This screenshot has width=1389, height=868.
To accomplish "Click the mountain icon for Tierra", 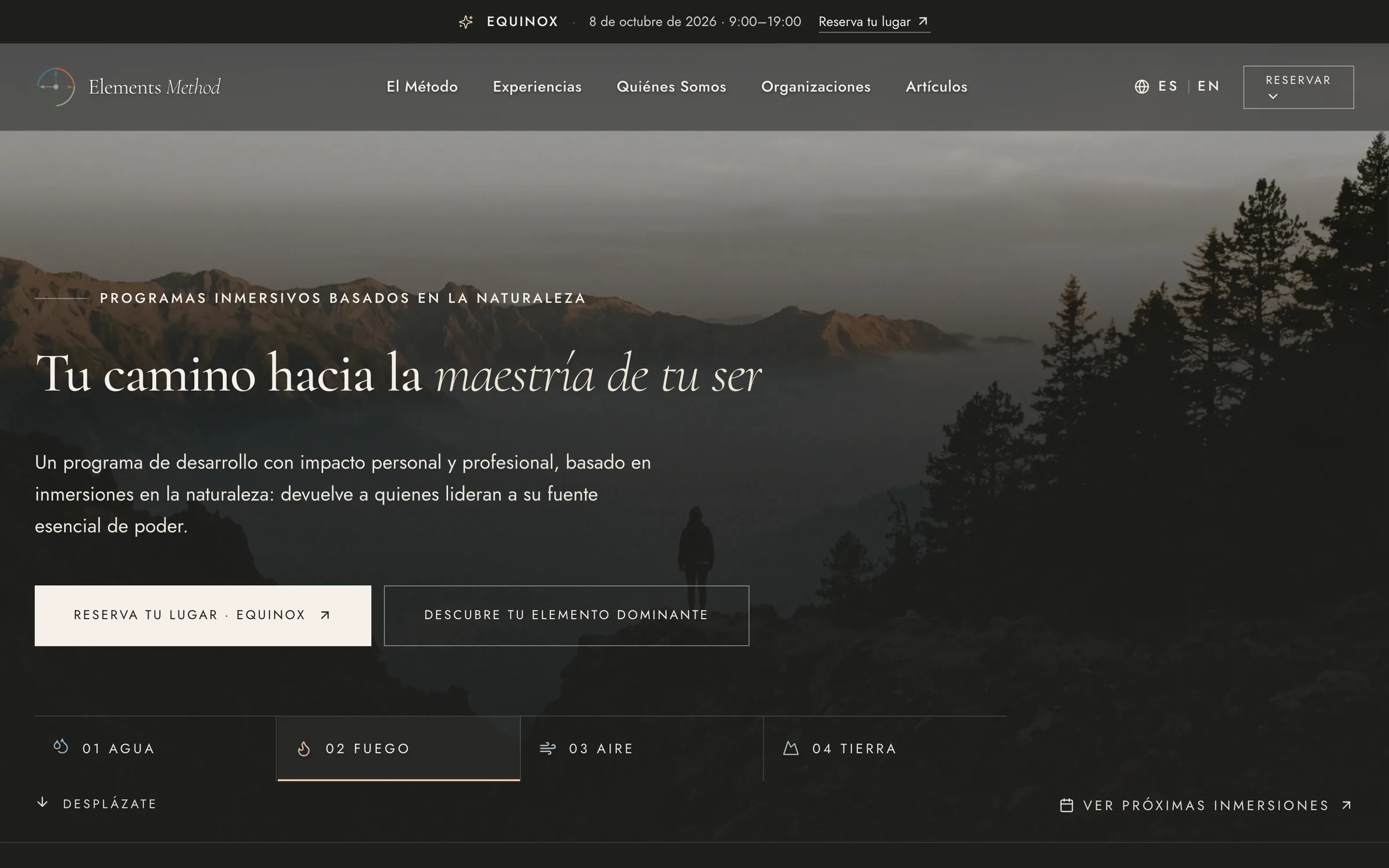I will point(791,748).
